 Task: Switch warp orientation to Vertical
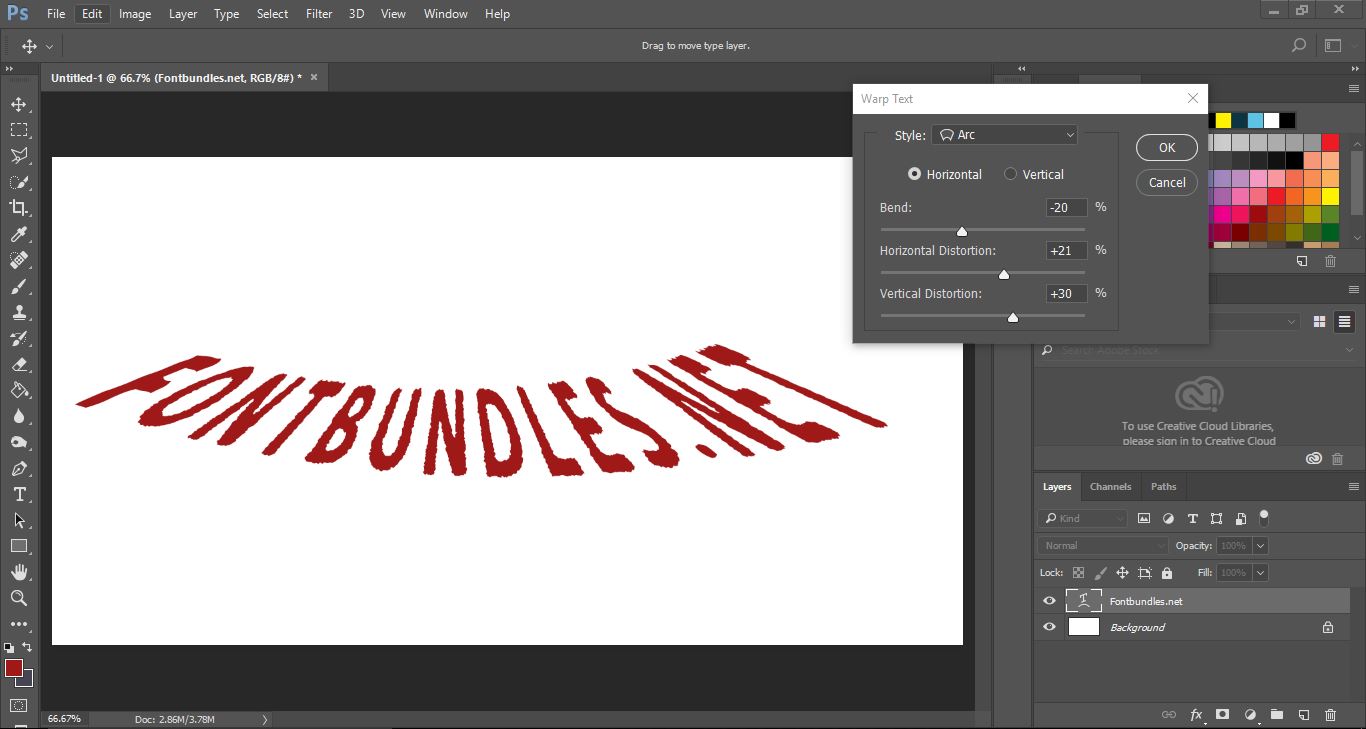[1010, 173]
